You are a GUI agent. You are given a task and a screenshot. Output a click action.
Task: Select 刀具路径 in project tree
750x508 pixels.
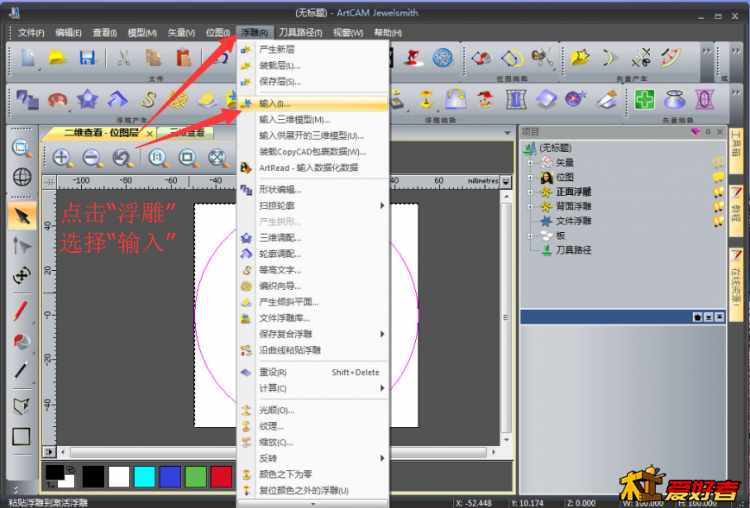[x=573, y=250]
